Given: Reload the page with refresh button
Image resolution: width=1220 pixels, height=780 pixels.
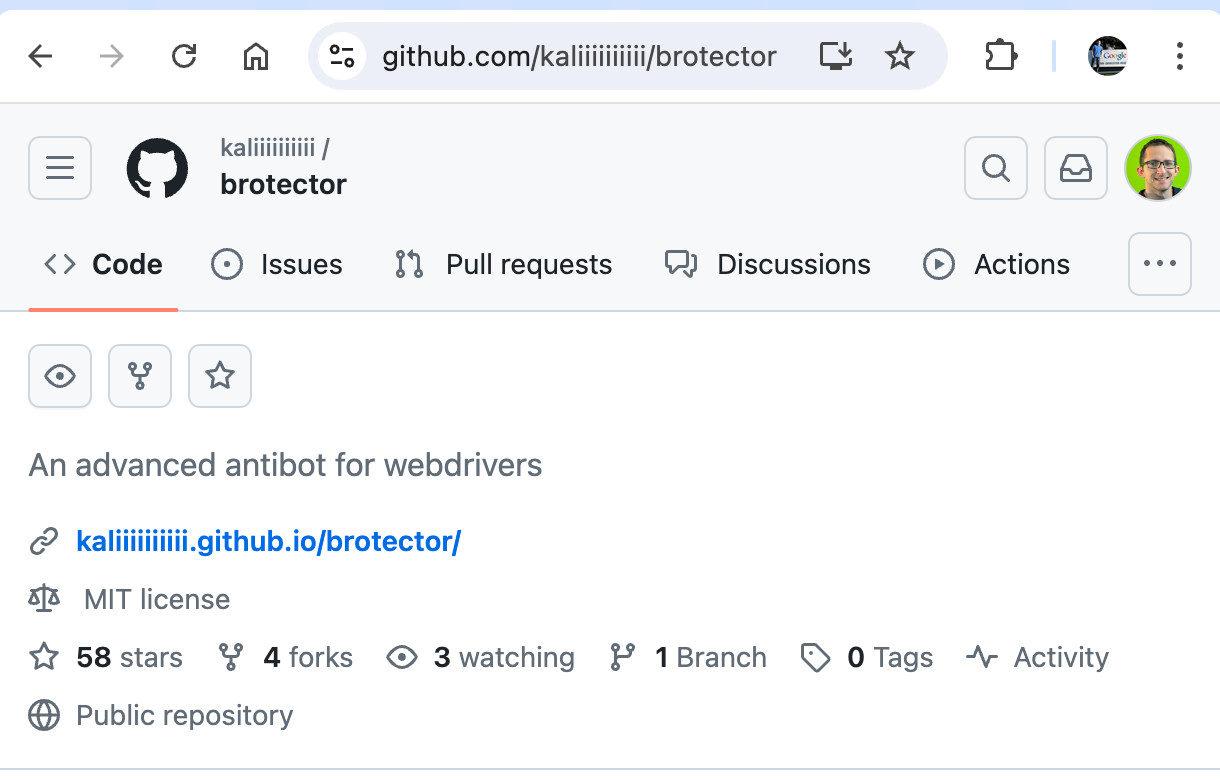Looking at the screenshot, I should 184,56.
